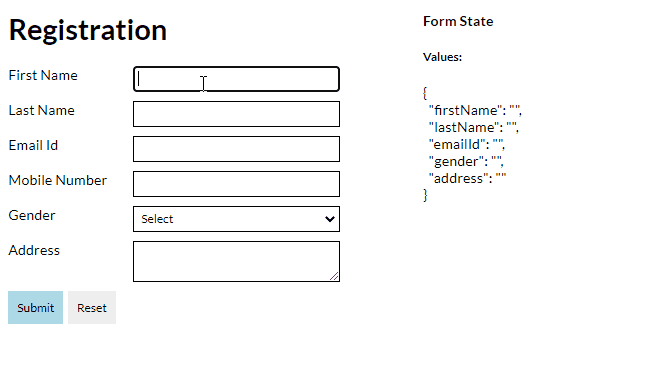Click the Gender label text

tap(32, 215)
